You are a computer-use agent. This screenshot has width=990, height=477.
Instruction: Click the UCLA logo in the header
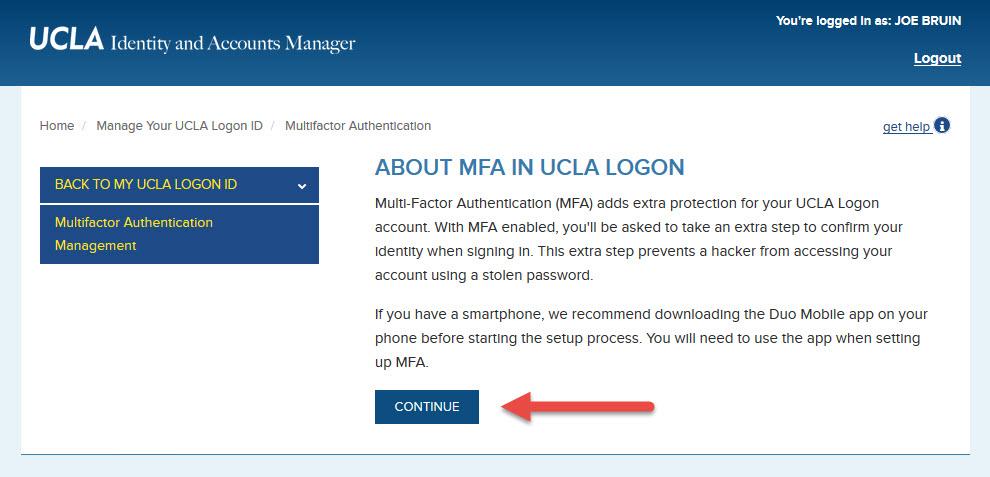pos(66,40)
